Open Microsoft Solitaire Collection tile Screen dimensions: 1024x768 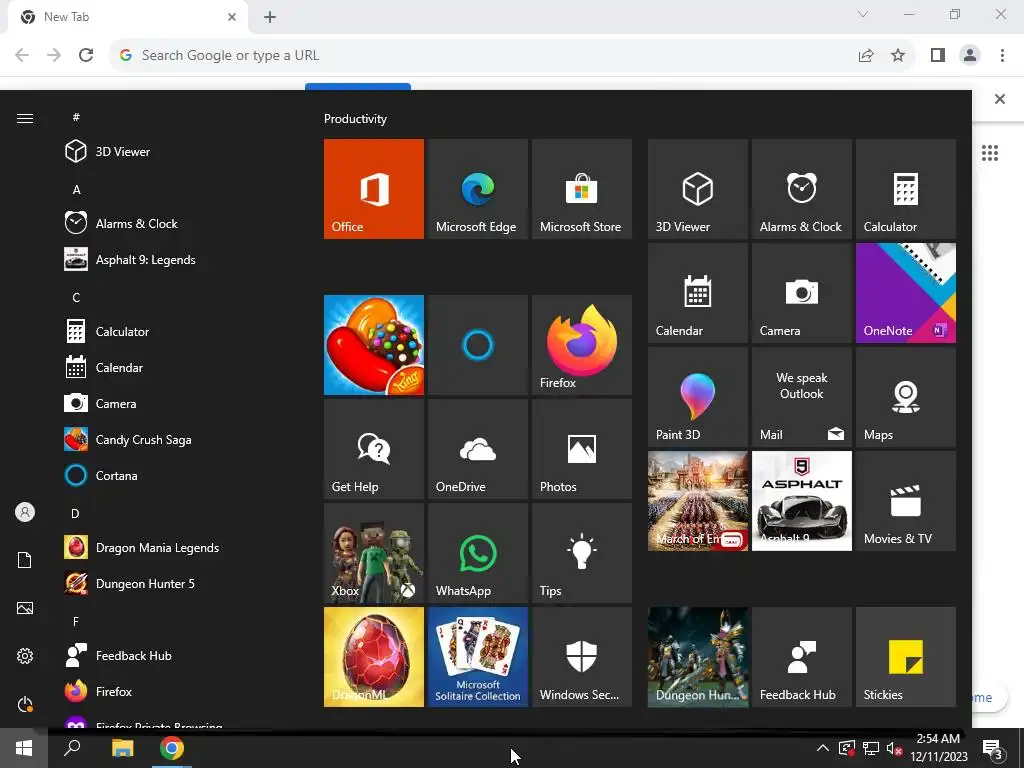click(477, 657)
